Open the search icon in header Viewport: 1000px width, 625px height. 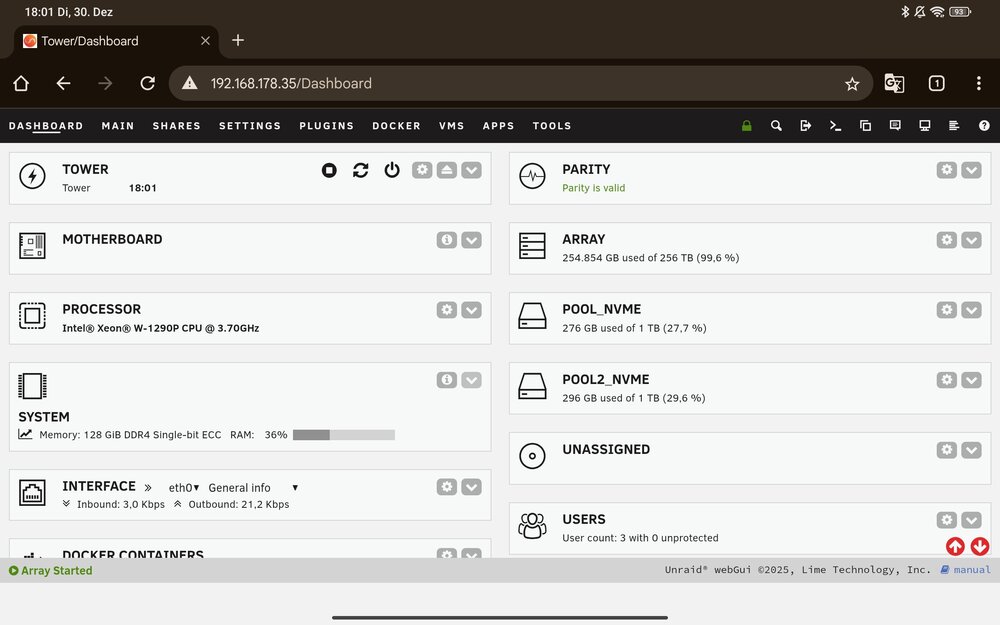776,126
